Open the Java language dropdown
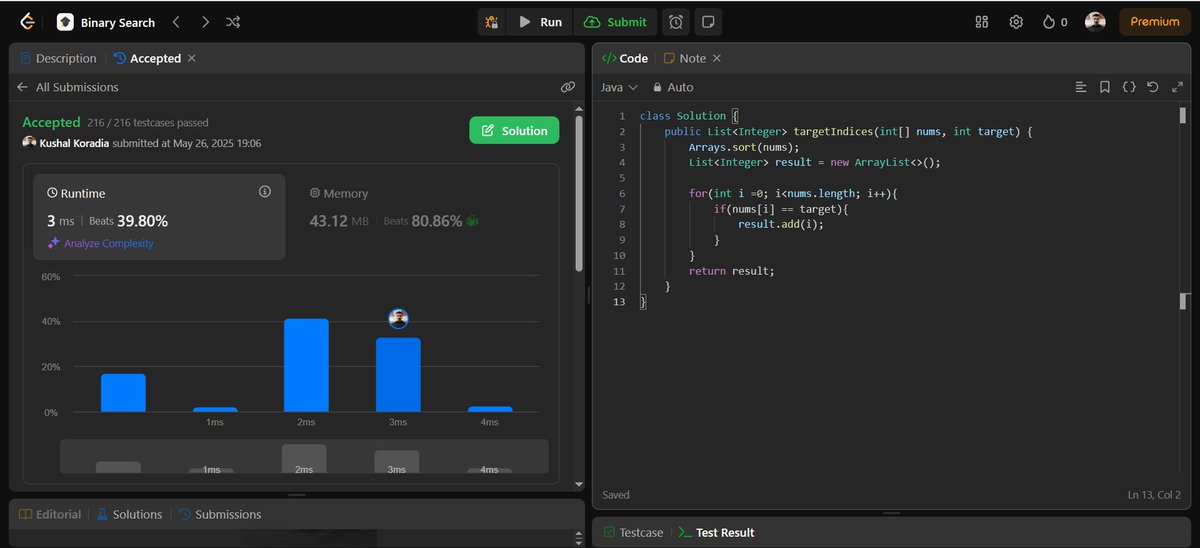1200x548 pixels. pos(619,87)
